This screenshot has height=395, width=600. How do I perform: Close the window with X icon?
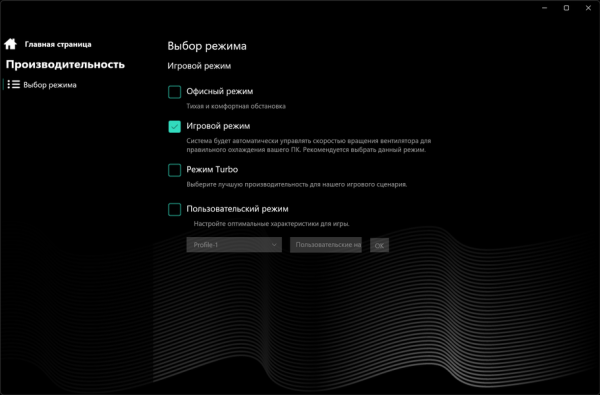coord(588,8)
